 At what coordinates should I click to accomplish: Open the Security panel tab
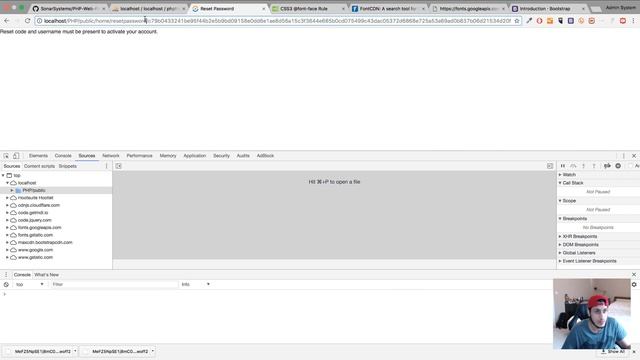(221, 156)
